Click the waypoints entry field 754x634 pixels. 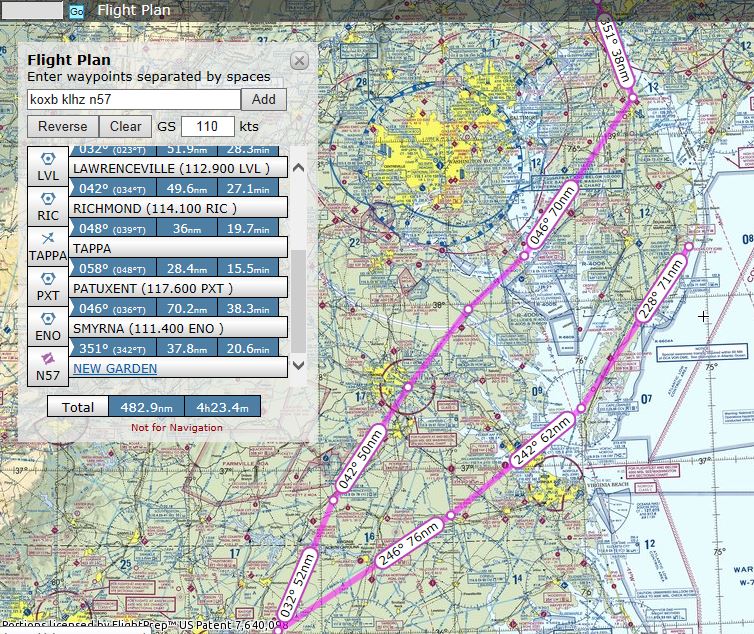pos(134,100)
